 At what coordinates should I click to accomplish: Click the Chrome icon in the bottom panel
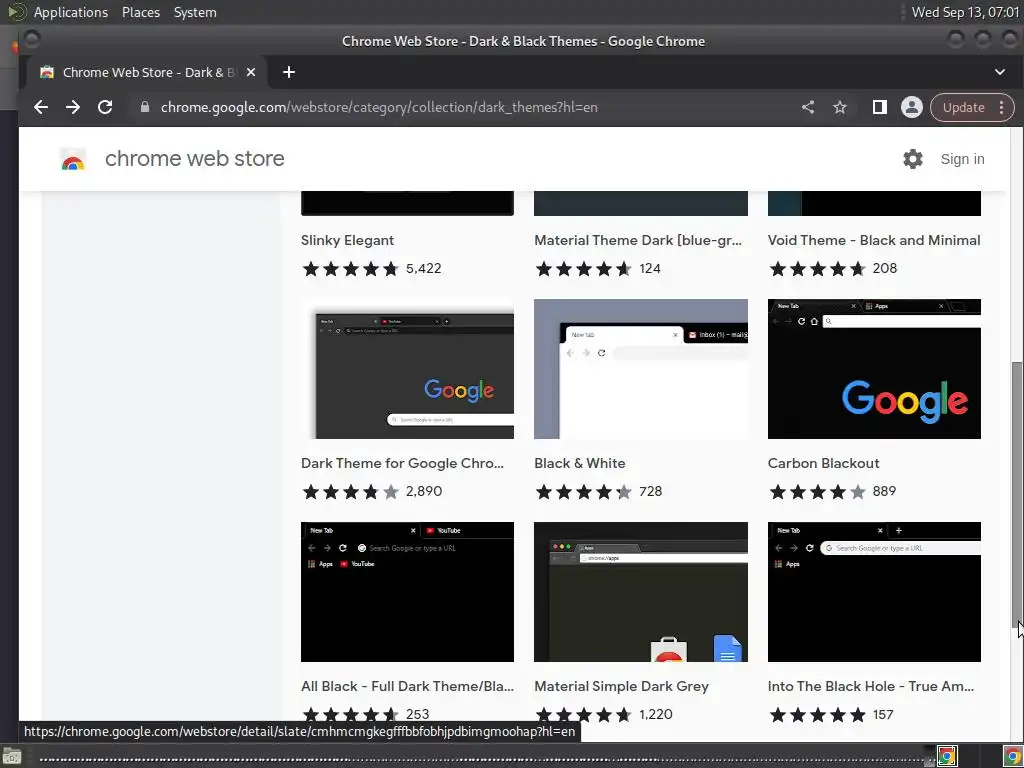click(947, 756)
